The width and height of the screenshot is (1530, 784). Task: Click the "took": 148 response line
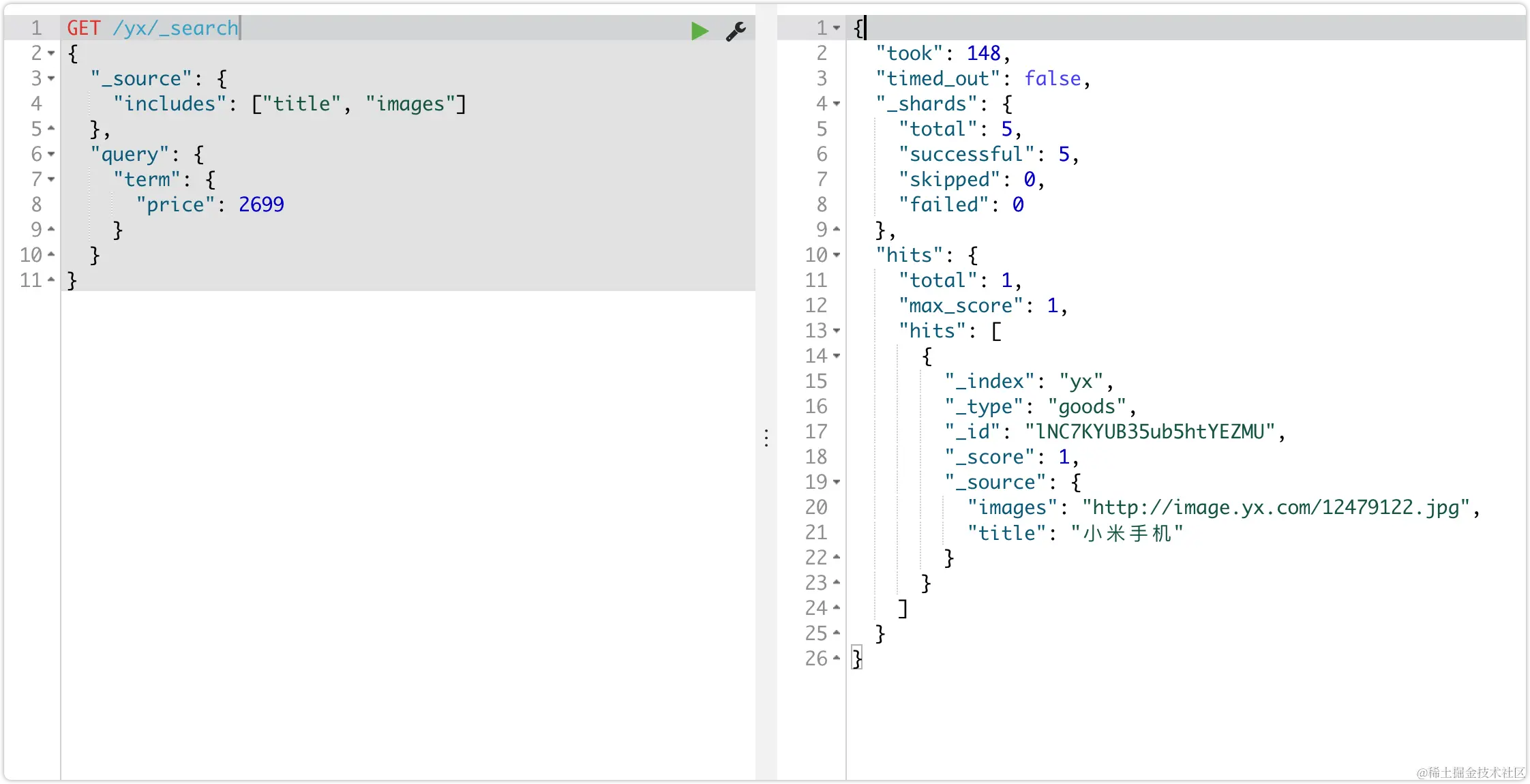point(941,53)
